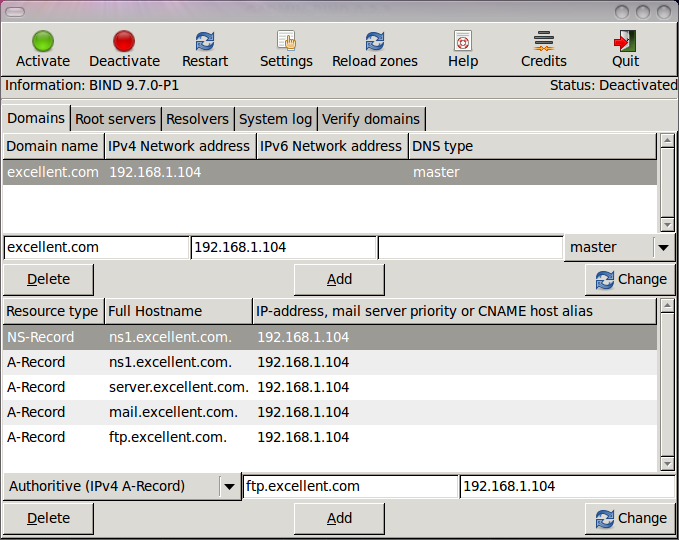Click the ftp.excellent.com hostname input field
679x540 pixels.
click(350, 486)
